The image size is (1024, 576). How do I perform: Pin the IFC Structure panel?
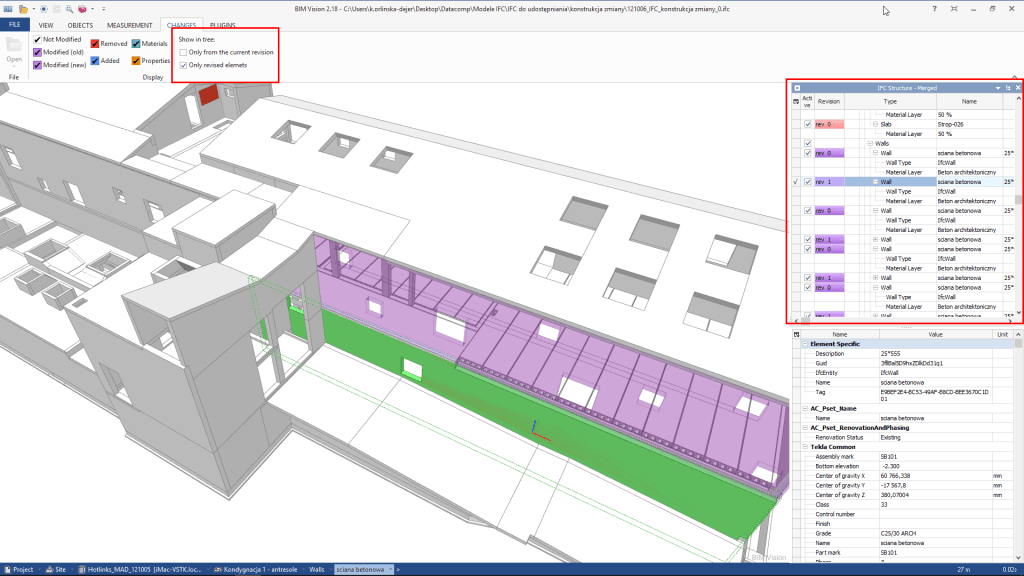(1007, 88)
